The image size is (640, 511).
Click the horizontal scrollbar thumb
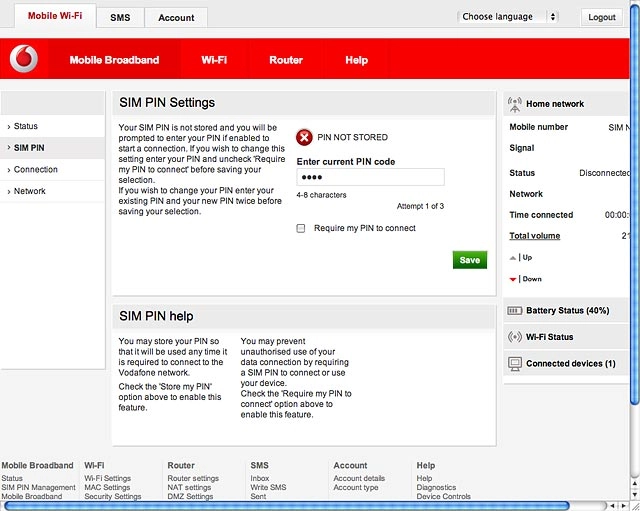pyautogui.click(x=287, y=506)
